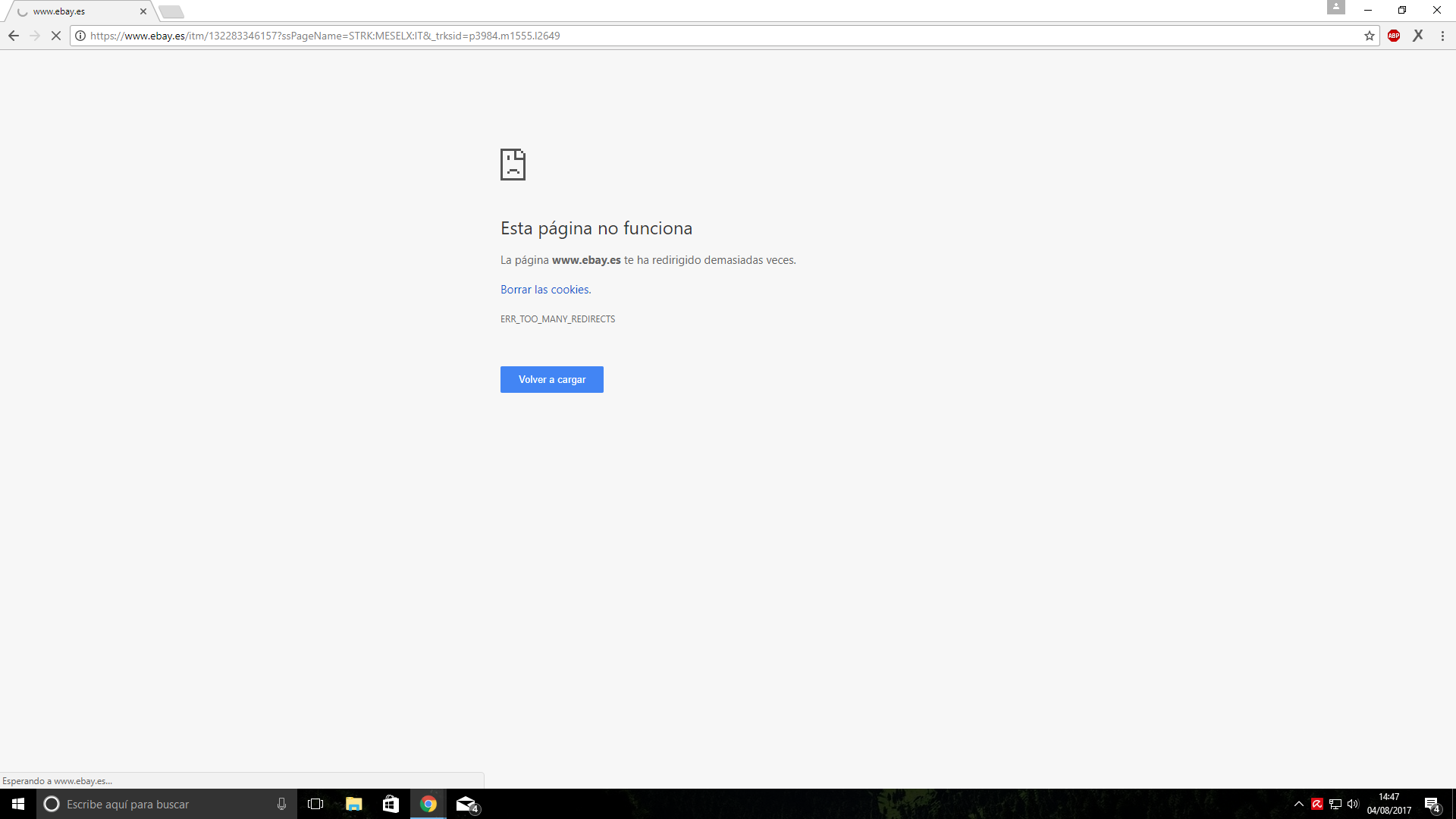Click the red antivirus tray icon

1317,804
